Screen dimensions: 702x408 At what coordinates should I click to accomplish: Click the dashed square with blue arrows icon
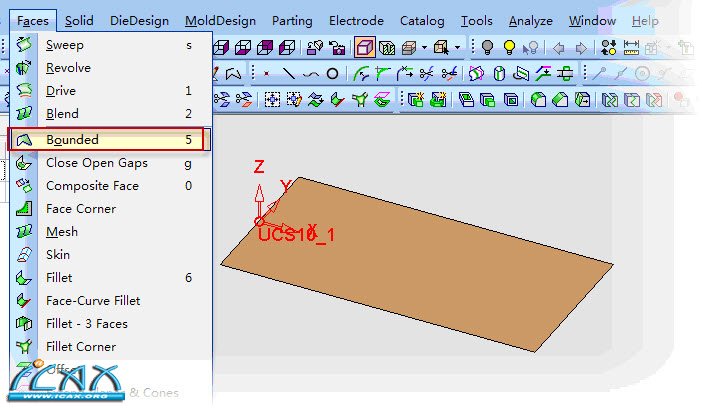pyautogui.click(x=272, y=99)
